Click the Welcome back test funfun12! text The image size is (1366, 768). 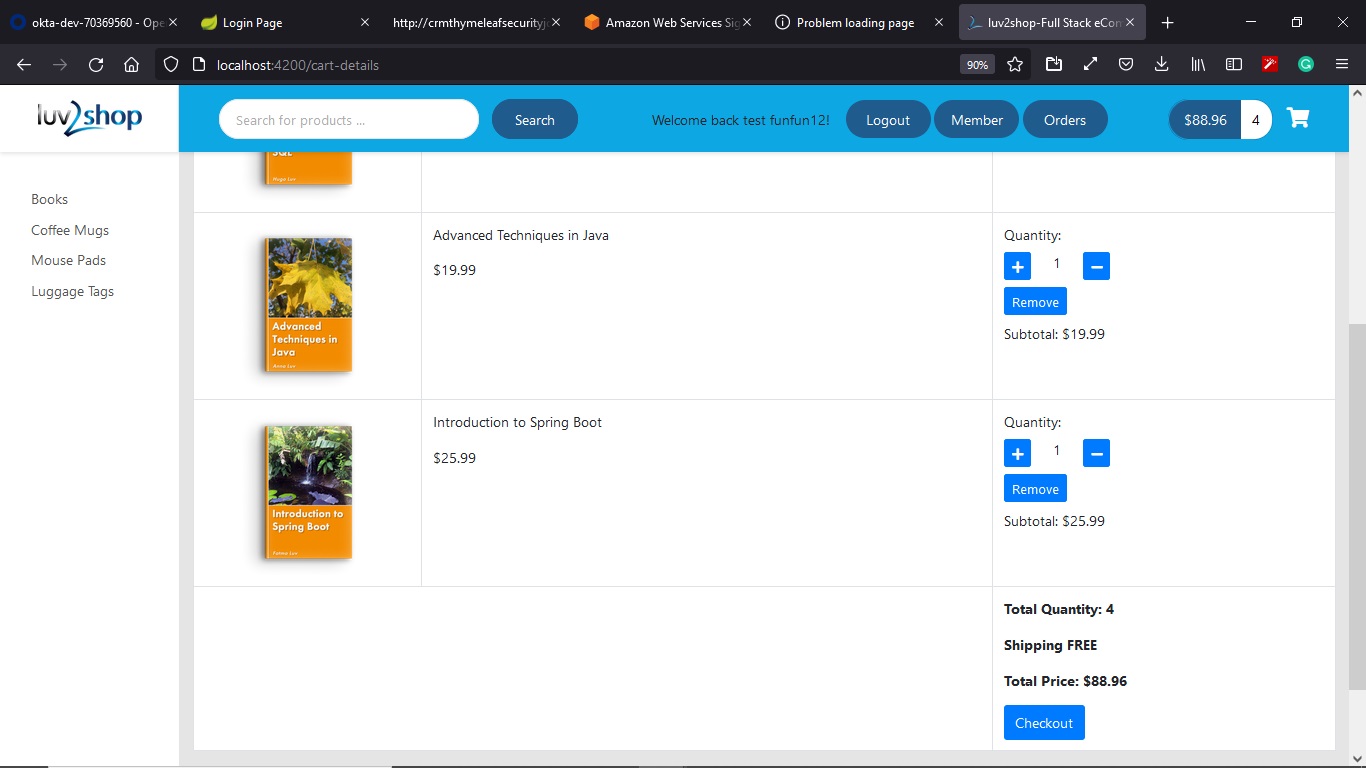point(740,120)
